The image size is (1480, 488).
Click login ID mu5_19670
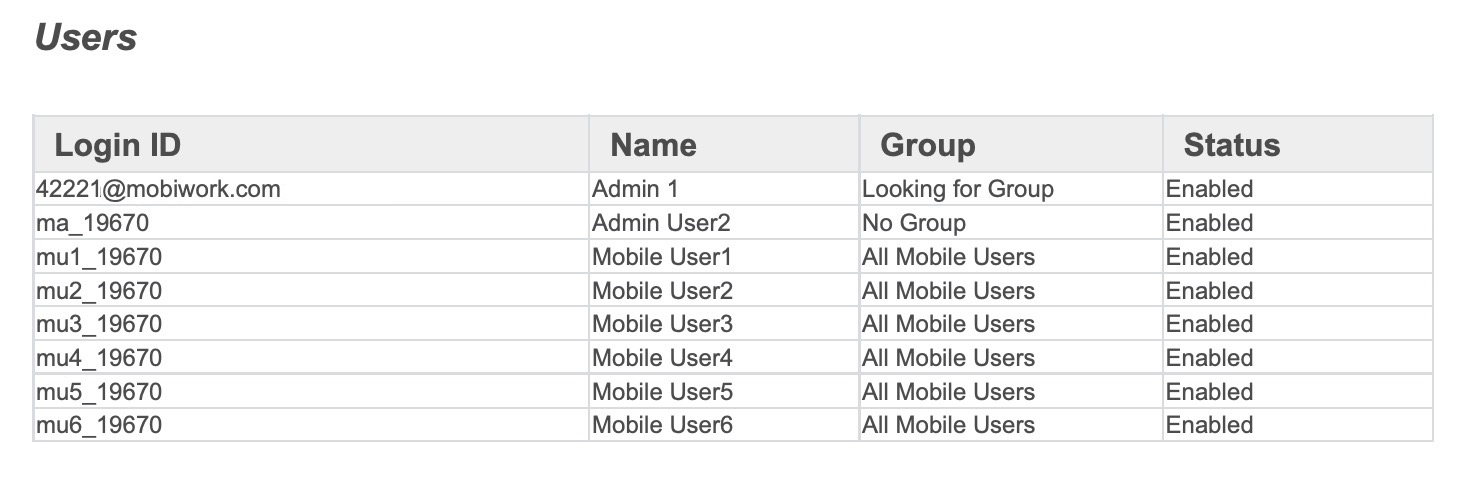click(x=99, y=392)
